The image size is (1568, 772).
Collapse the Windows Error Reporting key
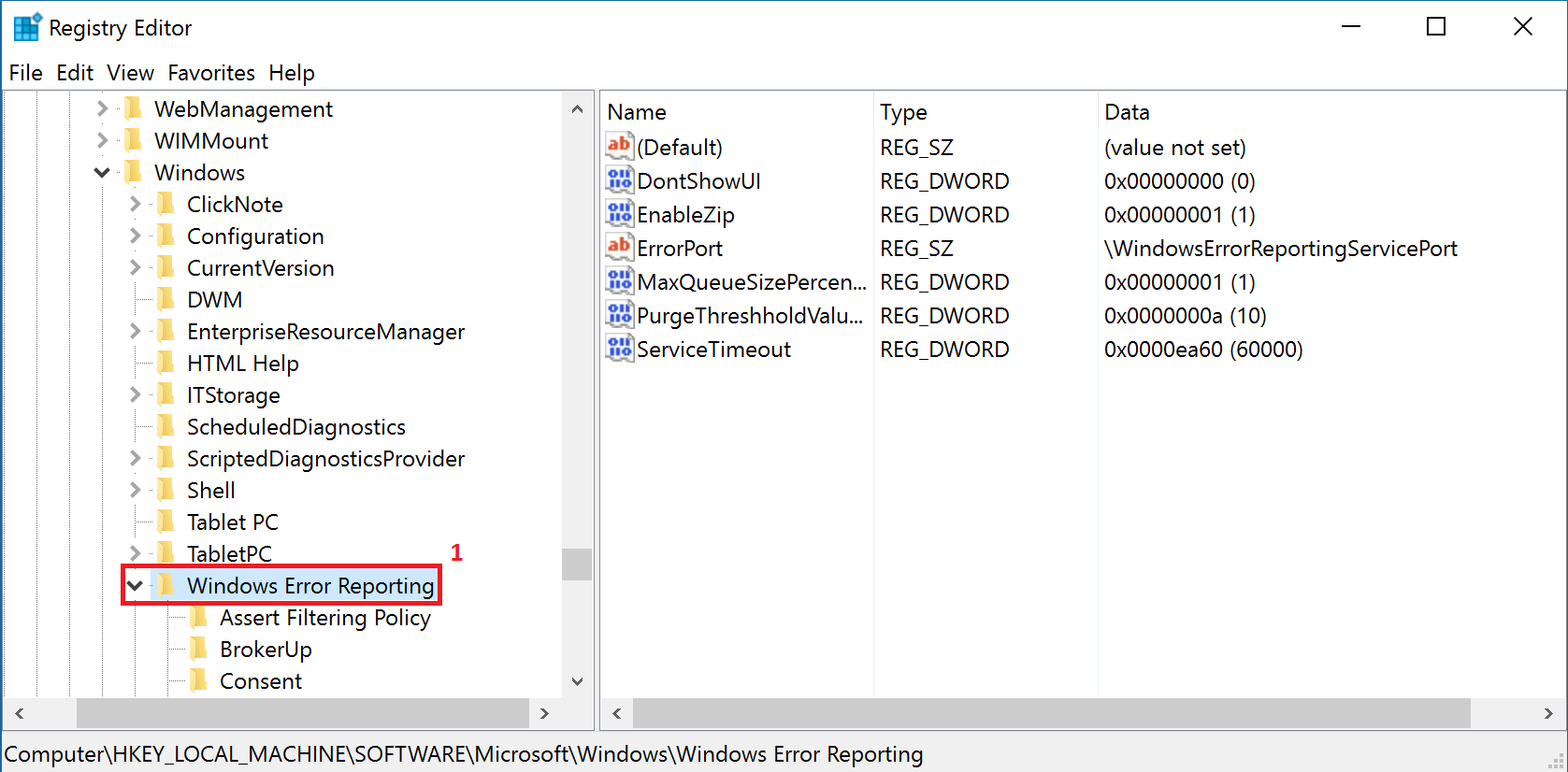coord(136,586)
